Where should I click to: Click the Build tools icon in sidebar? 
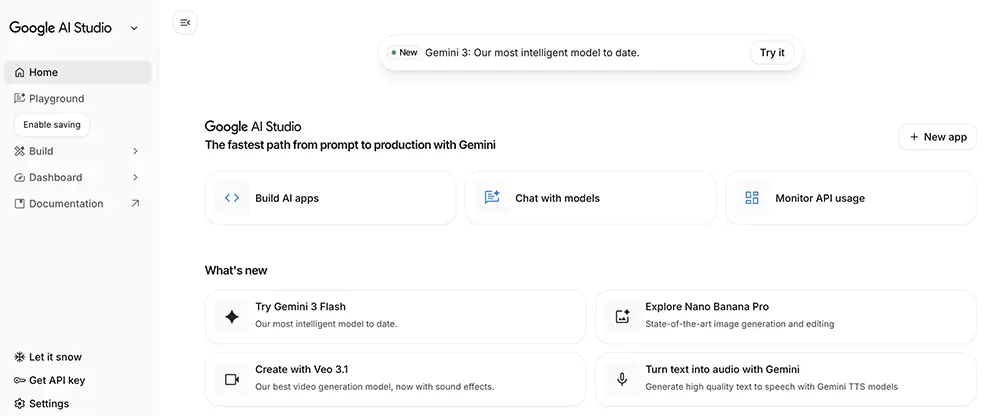pyautogui.click(x=20, y=151)
